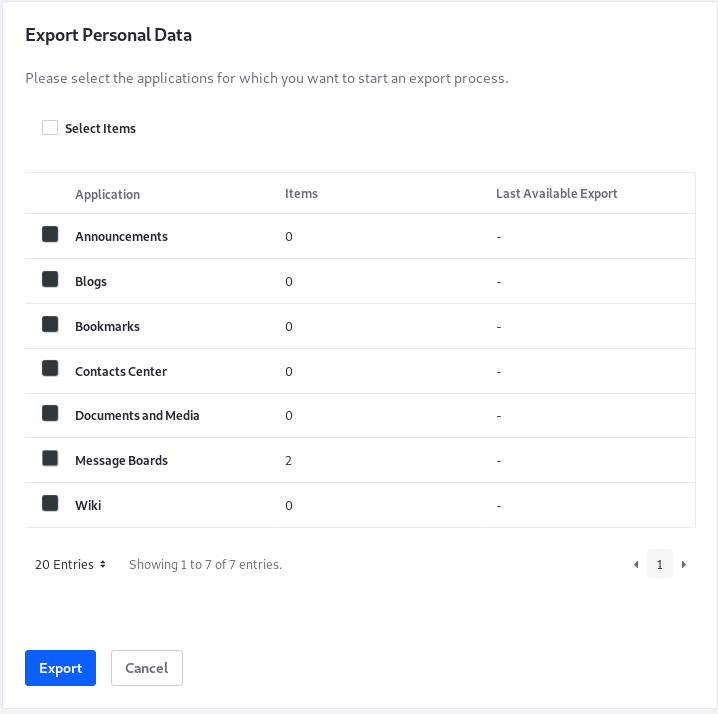718x714 pixels.
Task: Click the Cancel button
Action: point(147,668)
